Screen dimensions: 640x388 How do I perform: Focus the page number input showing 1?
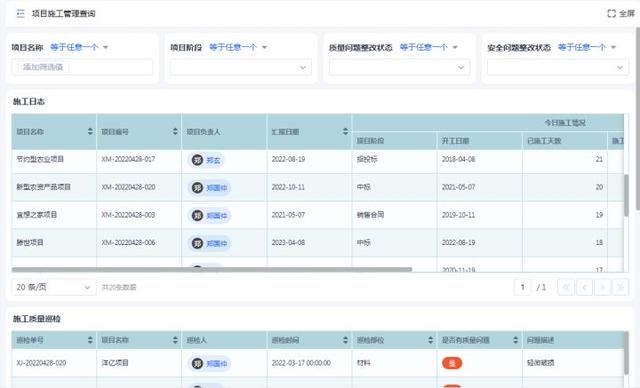pyautogui.click(x=522, y=287)
